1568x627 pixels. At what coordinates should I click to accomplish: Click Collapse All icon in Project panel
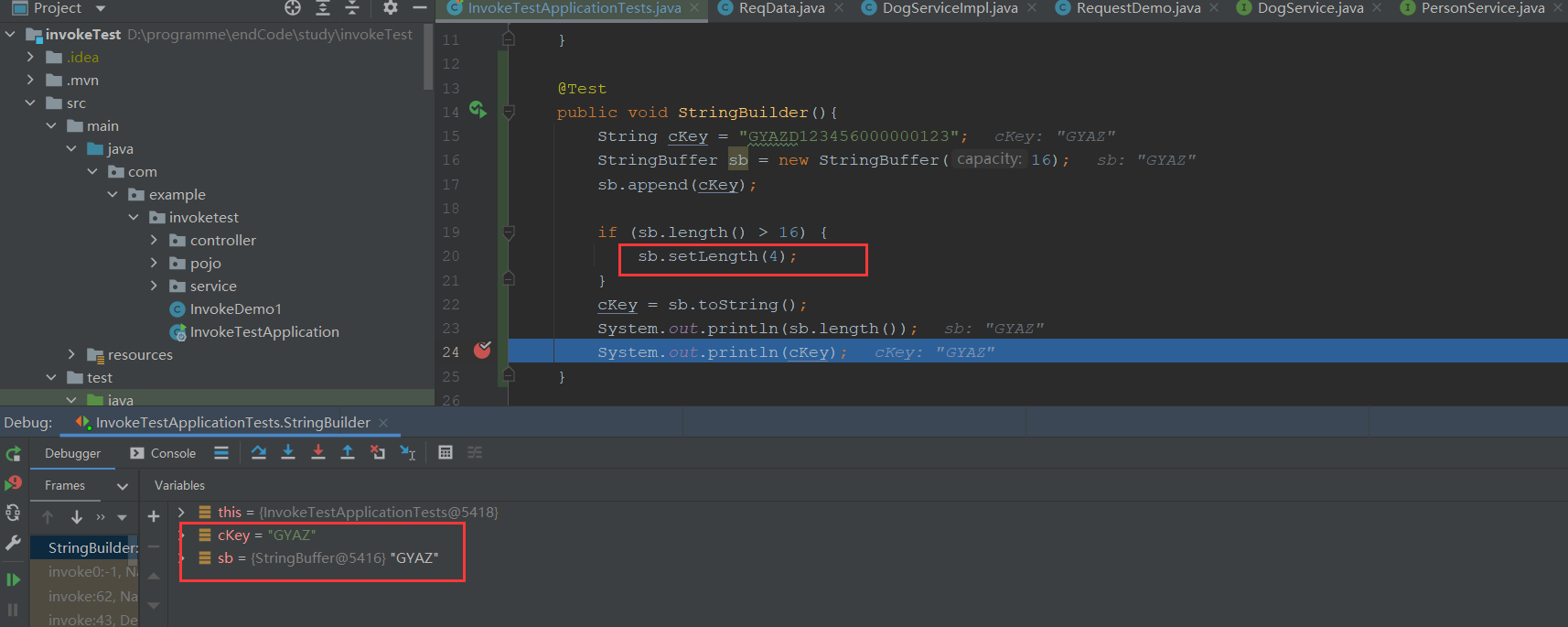pos(352,8)
